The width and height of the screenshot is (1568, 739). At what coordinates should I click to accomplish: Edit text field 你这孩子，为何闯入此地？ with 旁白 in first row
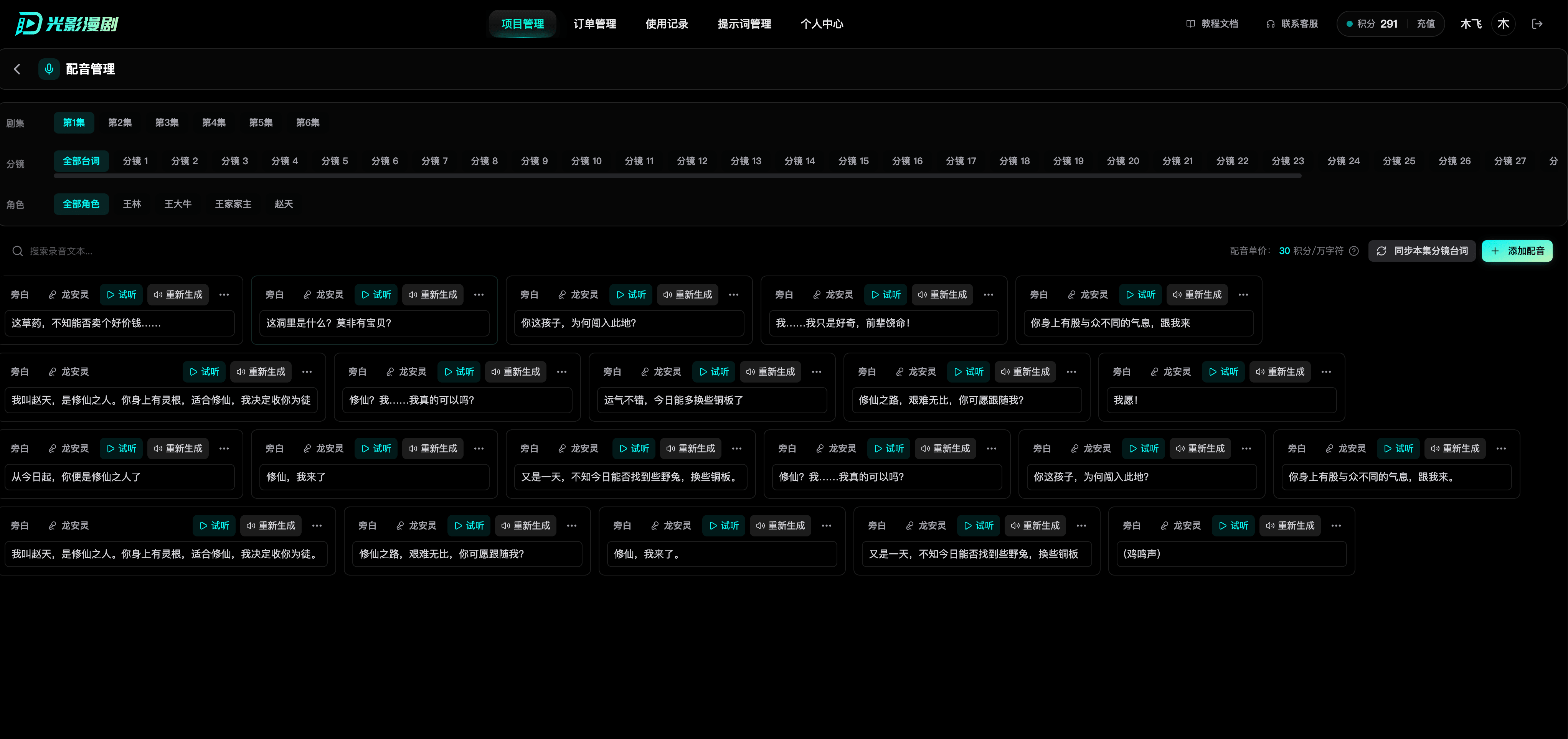pos(629,323)
